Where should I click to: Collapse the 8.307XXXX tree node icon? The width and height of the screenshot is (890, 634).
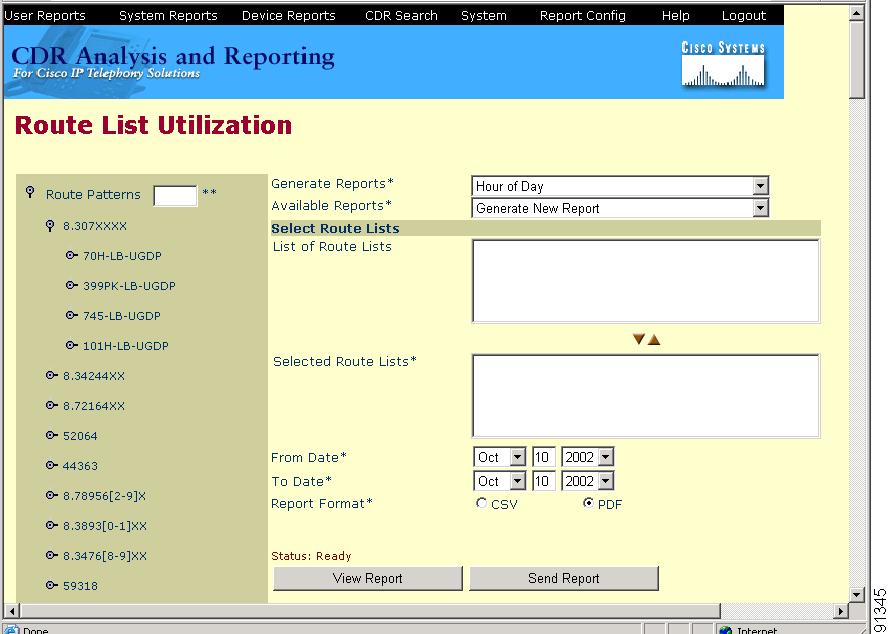click(x=50, y=226)
